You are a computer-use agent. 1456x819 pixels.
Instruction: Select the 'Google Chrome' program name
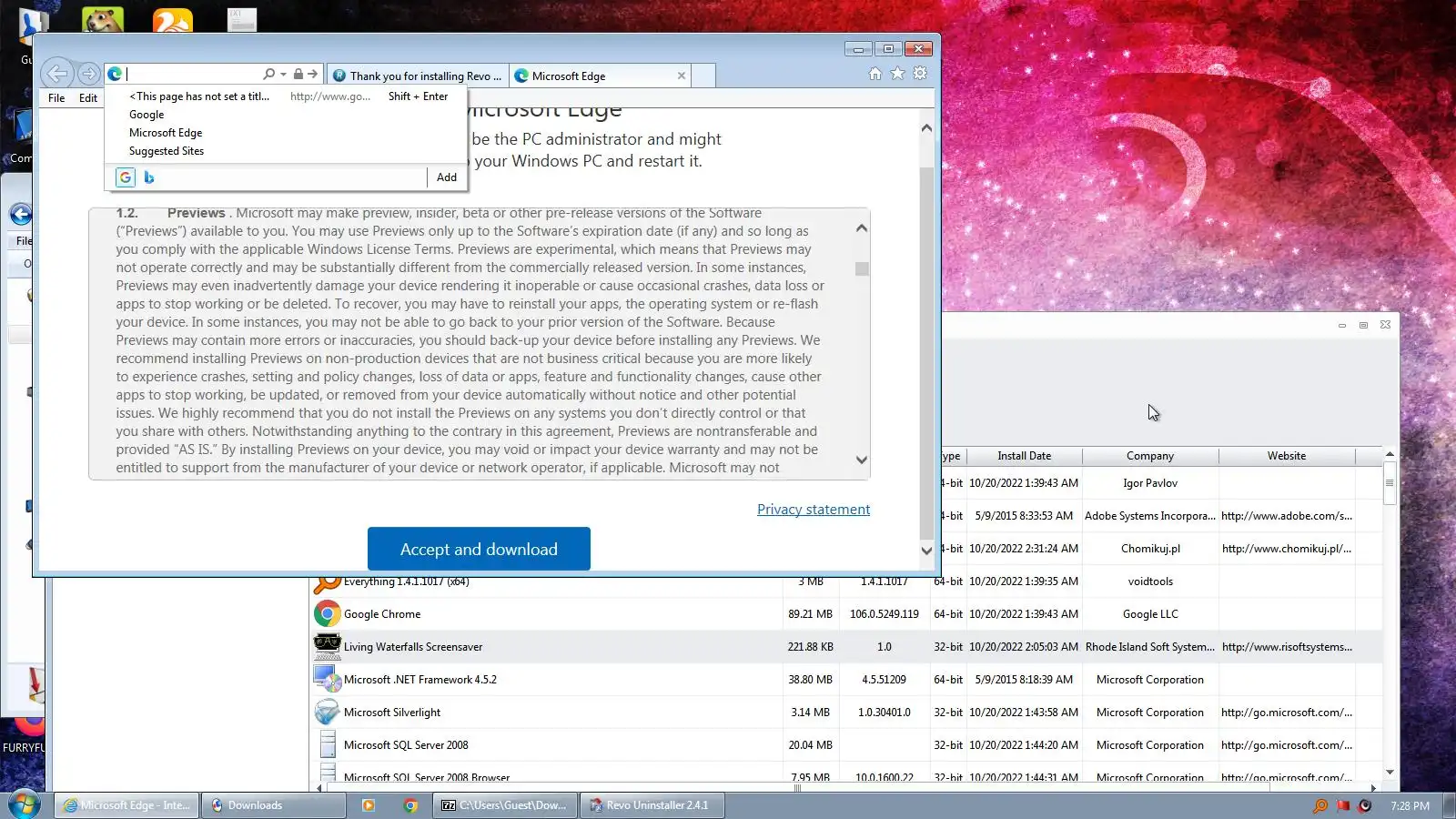pos(382,614)
